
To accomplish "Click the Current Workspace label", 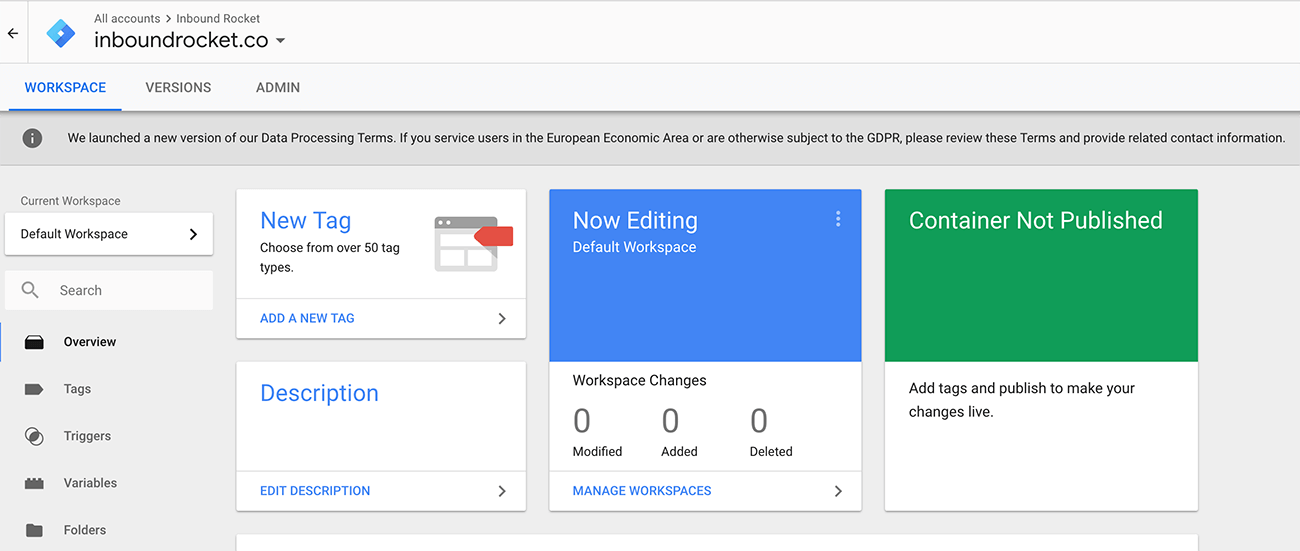I will coord(70,201).
